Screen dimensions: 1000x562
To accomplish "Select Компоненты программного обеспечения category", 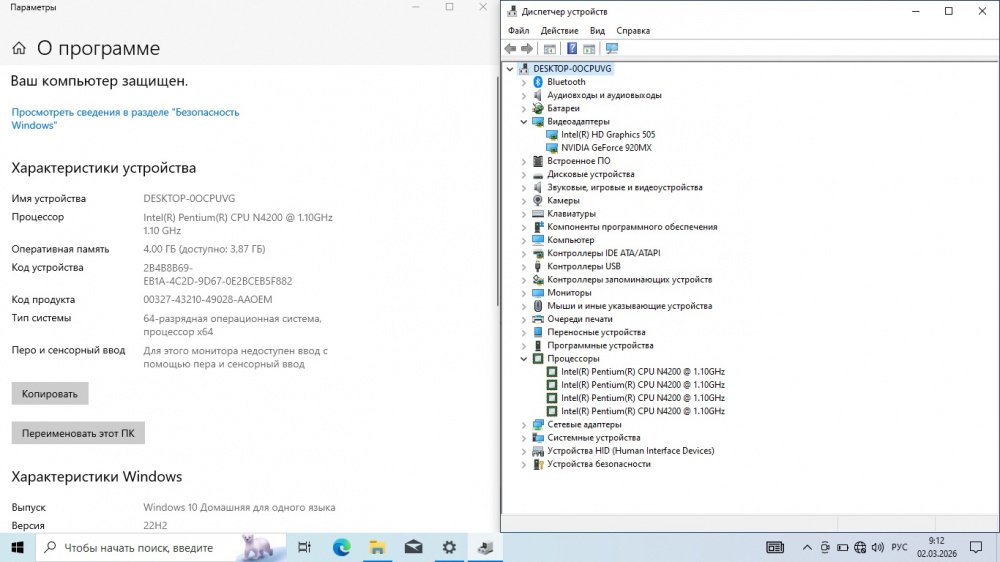I will point(632,226).
